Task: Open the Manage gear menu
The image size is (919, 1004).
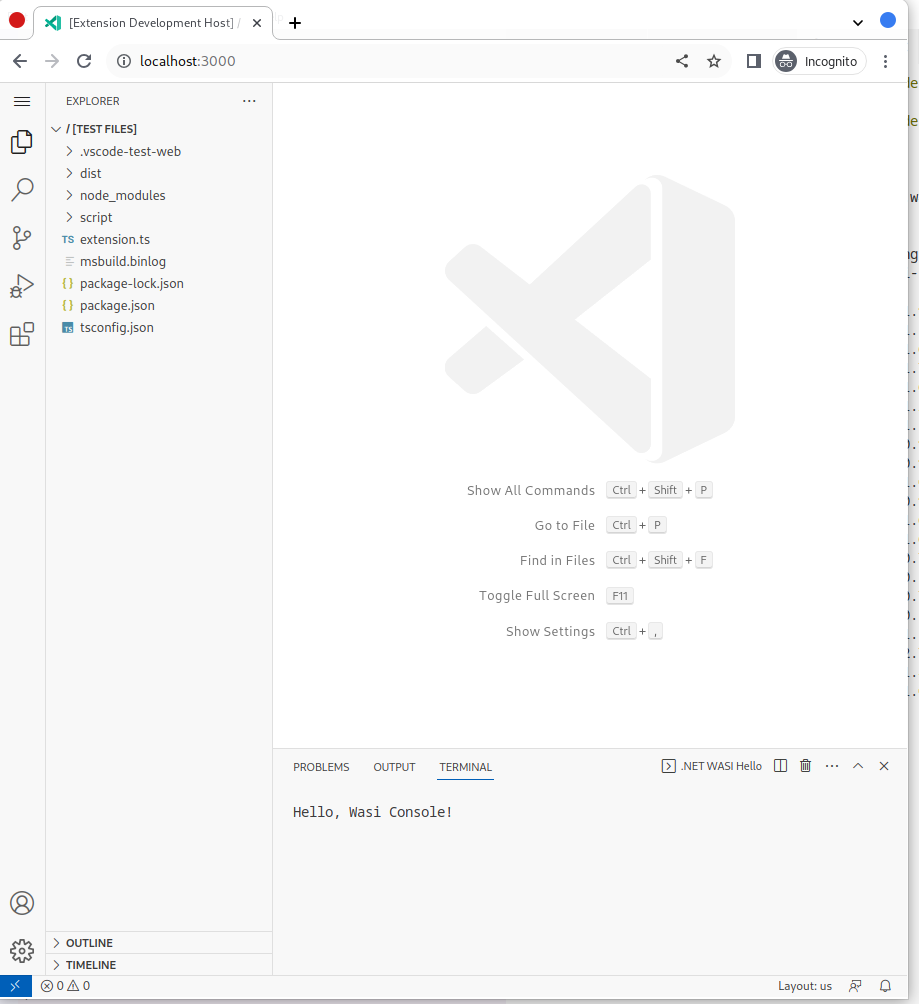Action: 22,951
